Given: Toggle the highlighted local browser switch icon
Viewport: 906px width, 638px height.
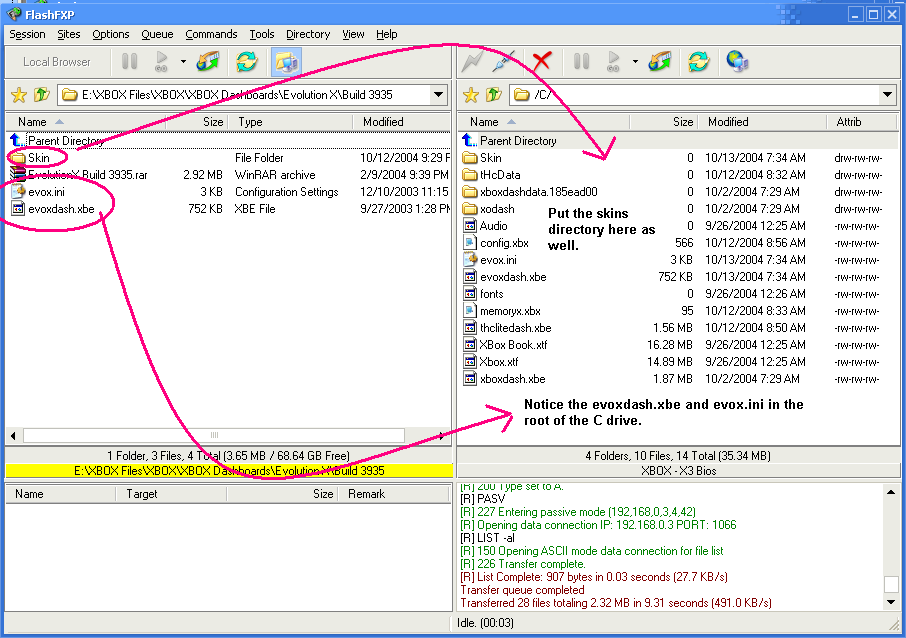Looking at the screenshot, I should (286, 61).
